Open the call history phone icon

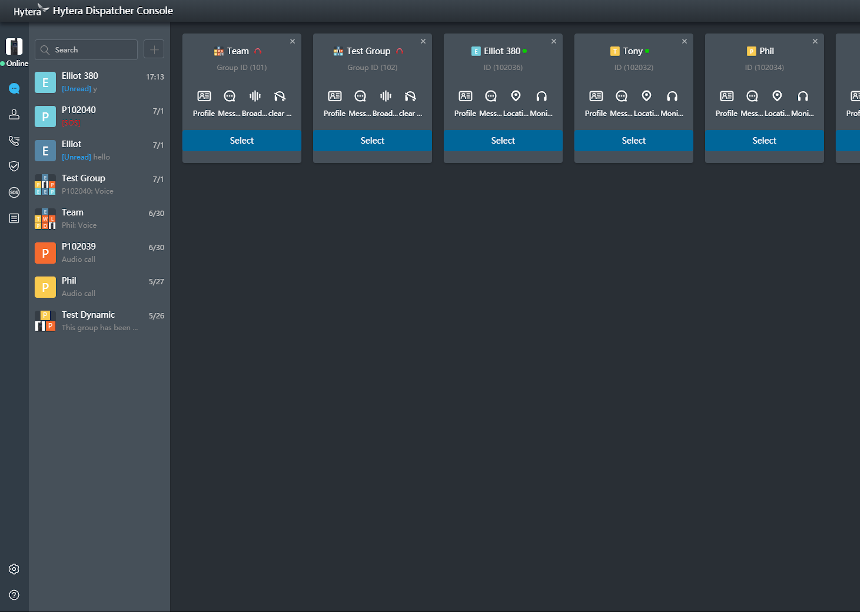tap(14, 141)
